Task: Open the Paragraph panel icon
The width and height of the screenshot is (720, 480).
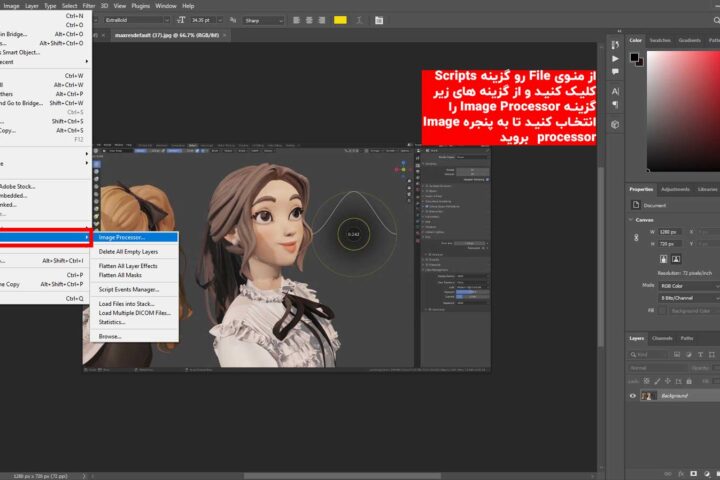Action: 615,105
